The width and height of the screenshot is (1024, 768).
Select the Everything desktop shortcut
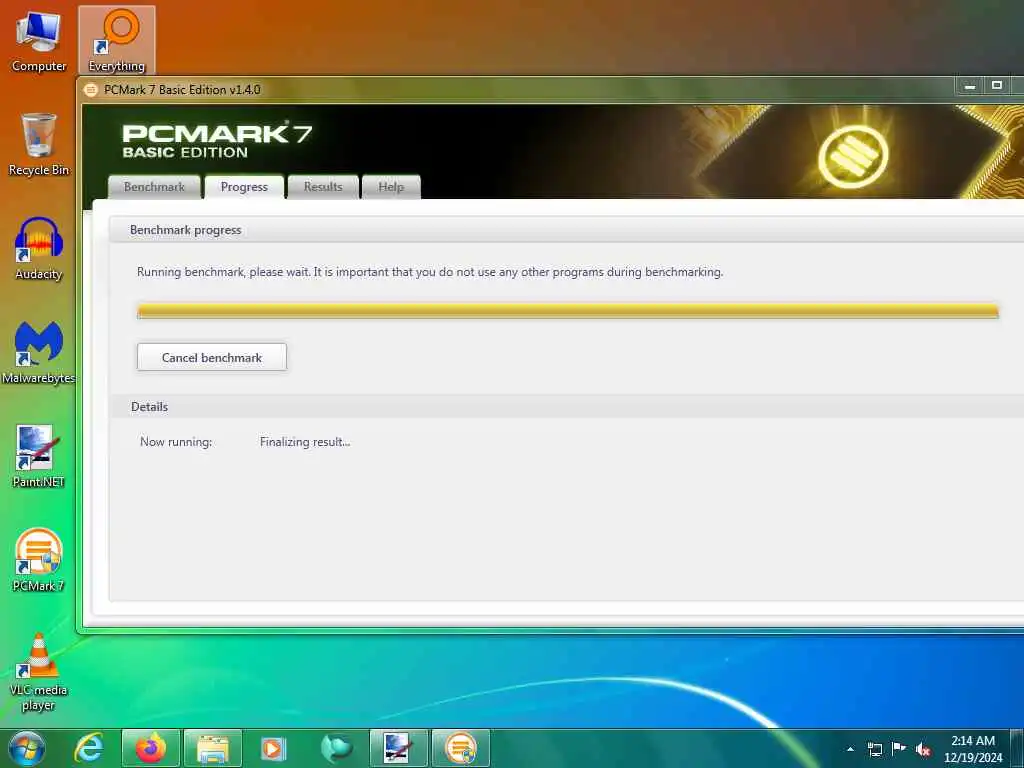click(117, 40)
